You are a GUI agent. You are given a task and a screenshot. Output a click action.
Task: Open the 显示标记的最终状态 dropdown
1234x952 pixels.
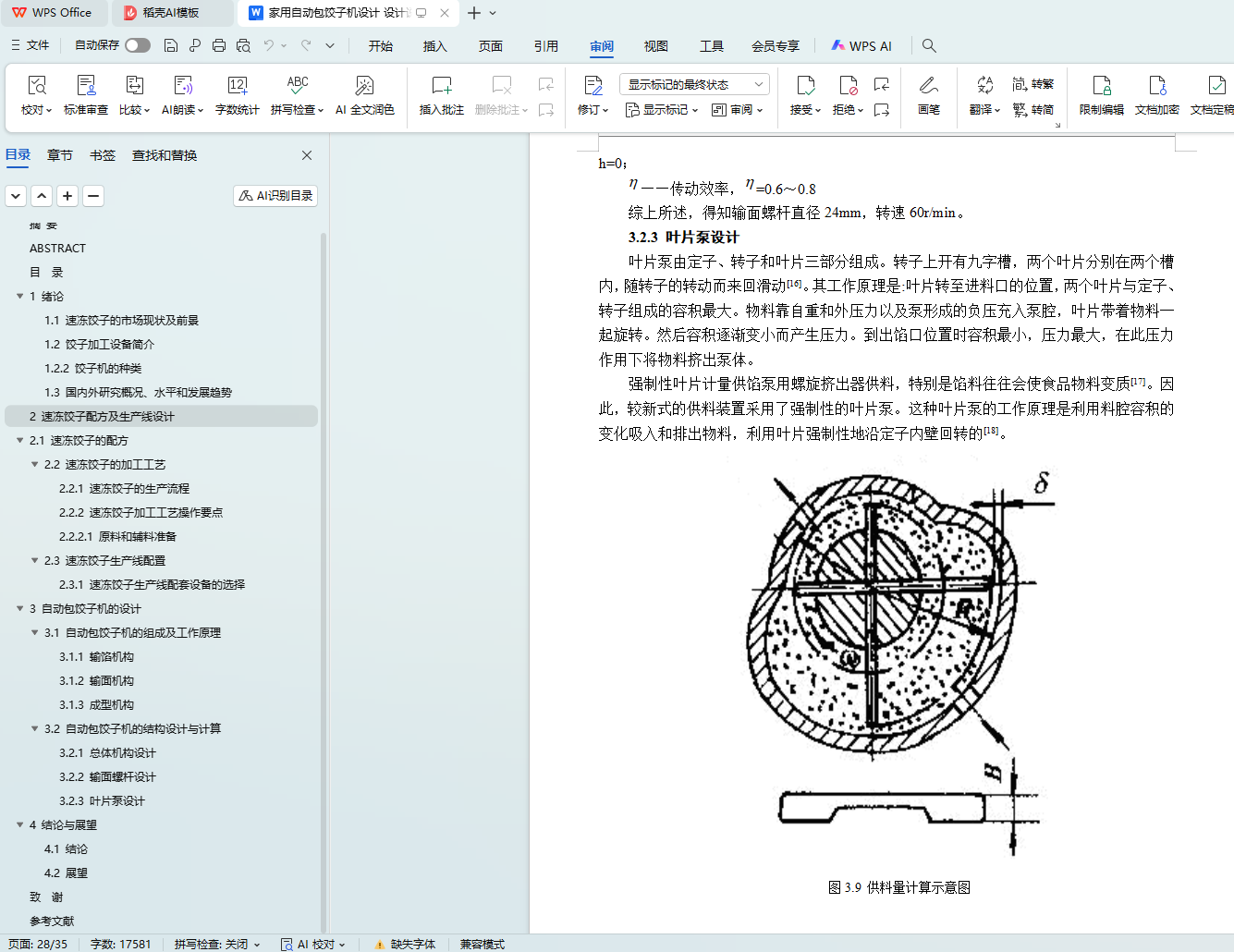coord(694,84)
